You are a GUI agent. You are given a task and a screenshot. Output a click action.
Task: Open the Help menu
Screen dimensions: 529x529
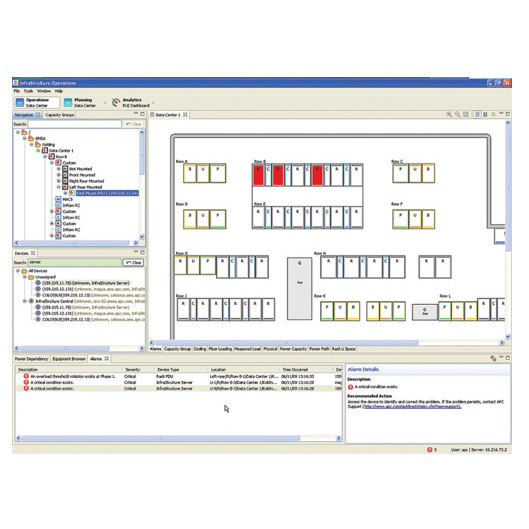click(x=59, y=91)
